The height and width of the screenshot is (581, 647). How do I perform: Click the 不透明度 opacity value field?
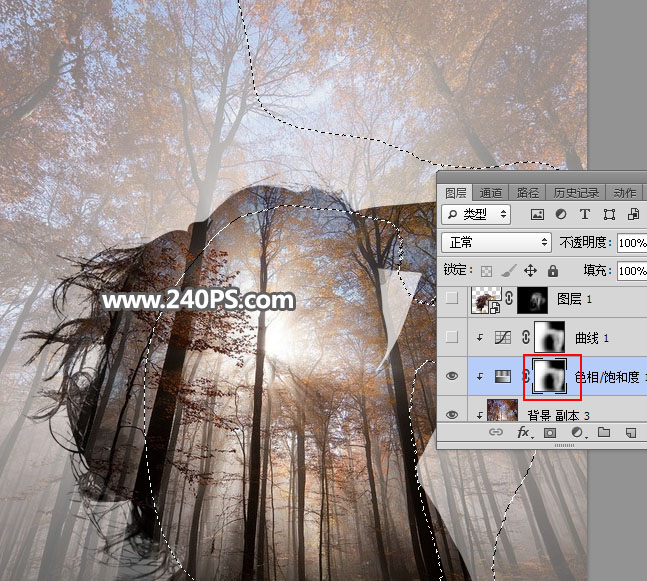[632, 243]
